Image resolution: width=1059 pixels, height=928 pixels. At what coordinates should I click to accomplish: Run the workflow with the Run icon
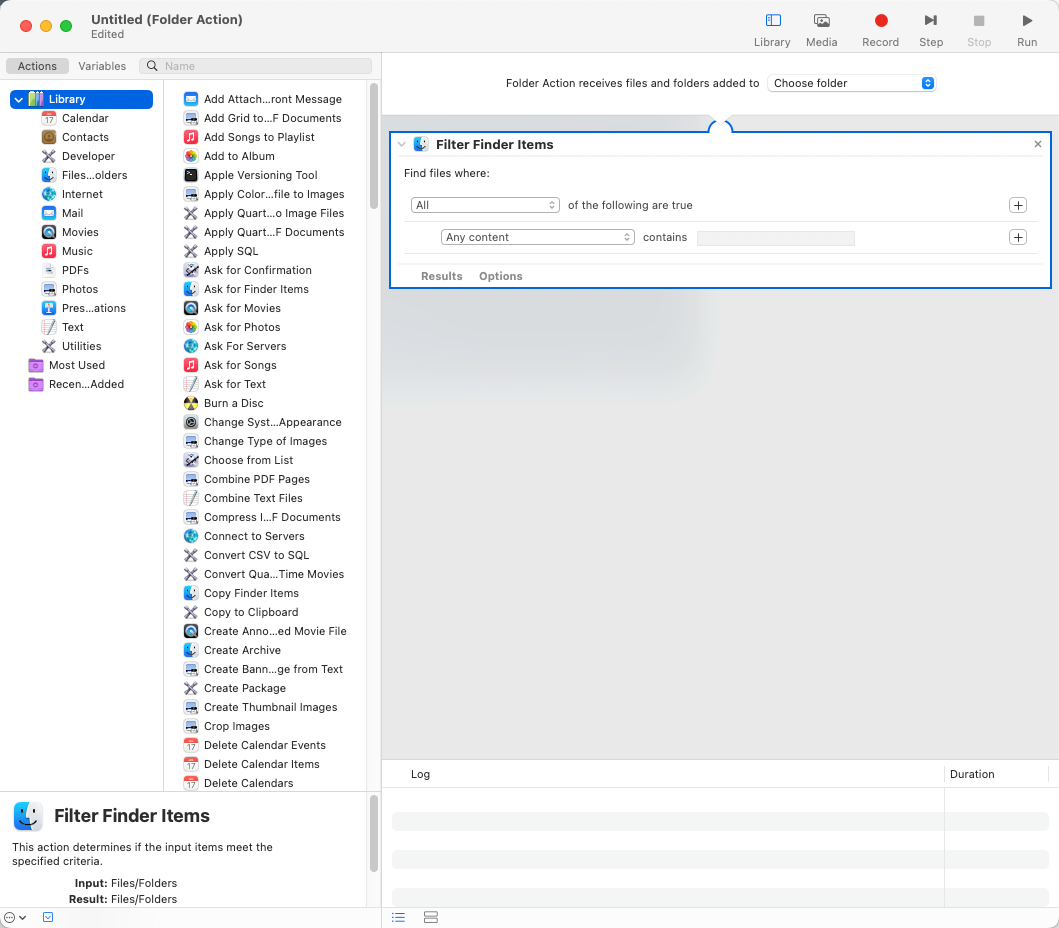[x=1027, y=21]
